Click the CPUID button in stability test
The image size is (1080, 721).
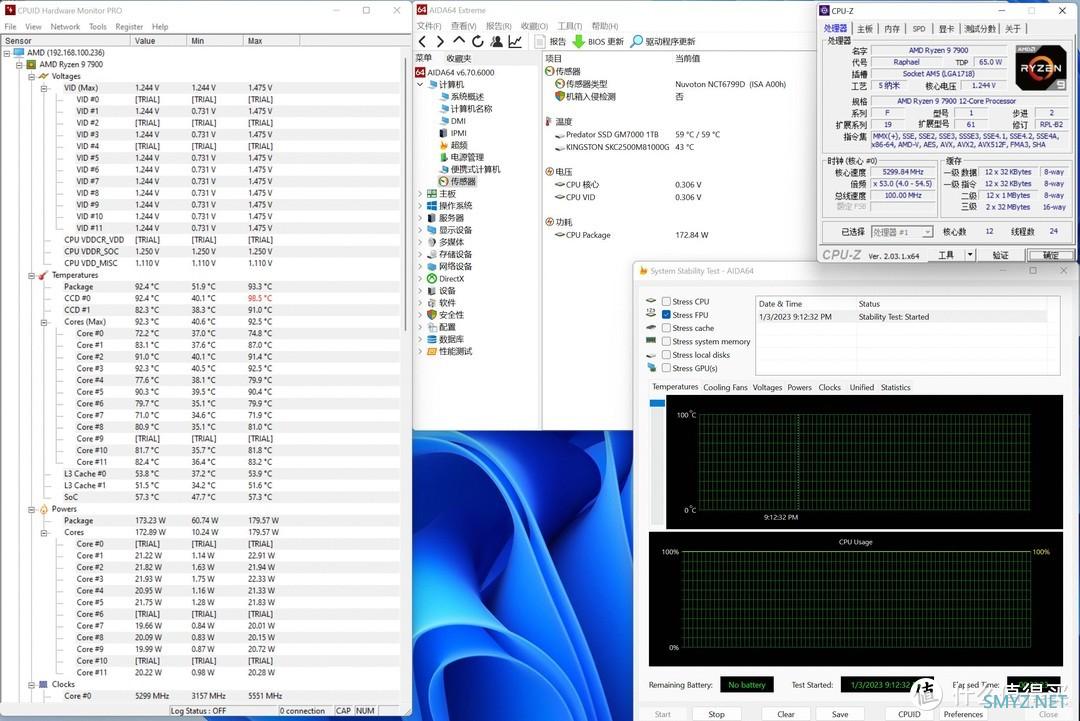[909, 714]
